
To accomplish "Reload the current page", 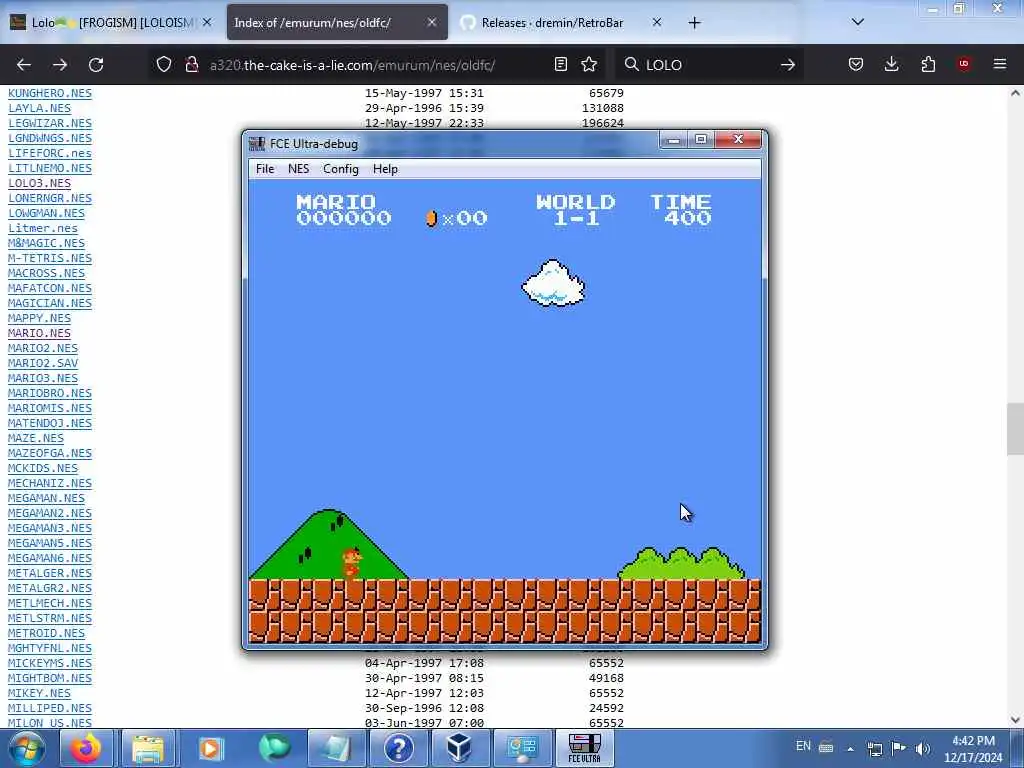I will tap(96, 65).
